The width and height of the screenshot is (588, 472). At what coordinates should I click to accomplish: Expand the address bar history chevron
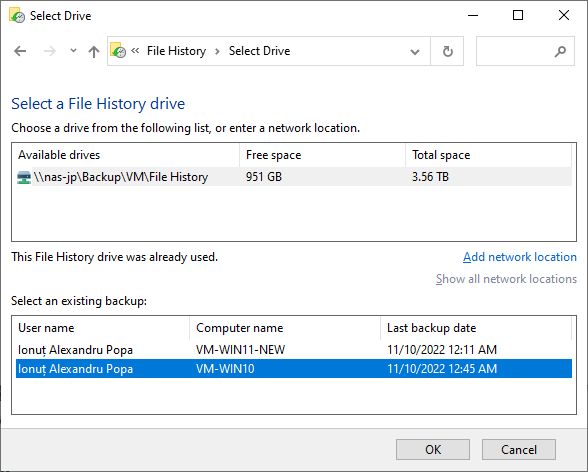pos(415,52)
